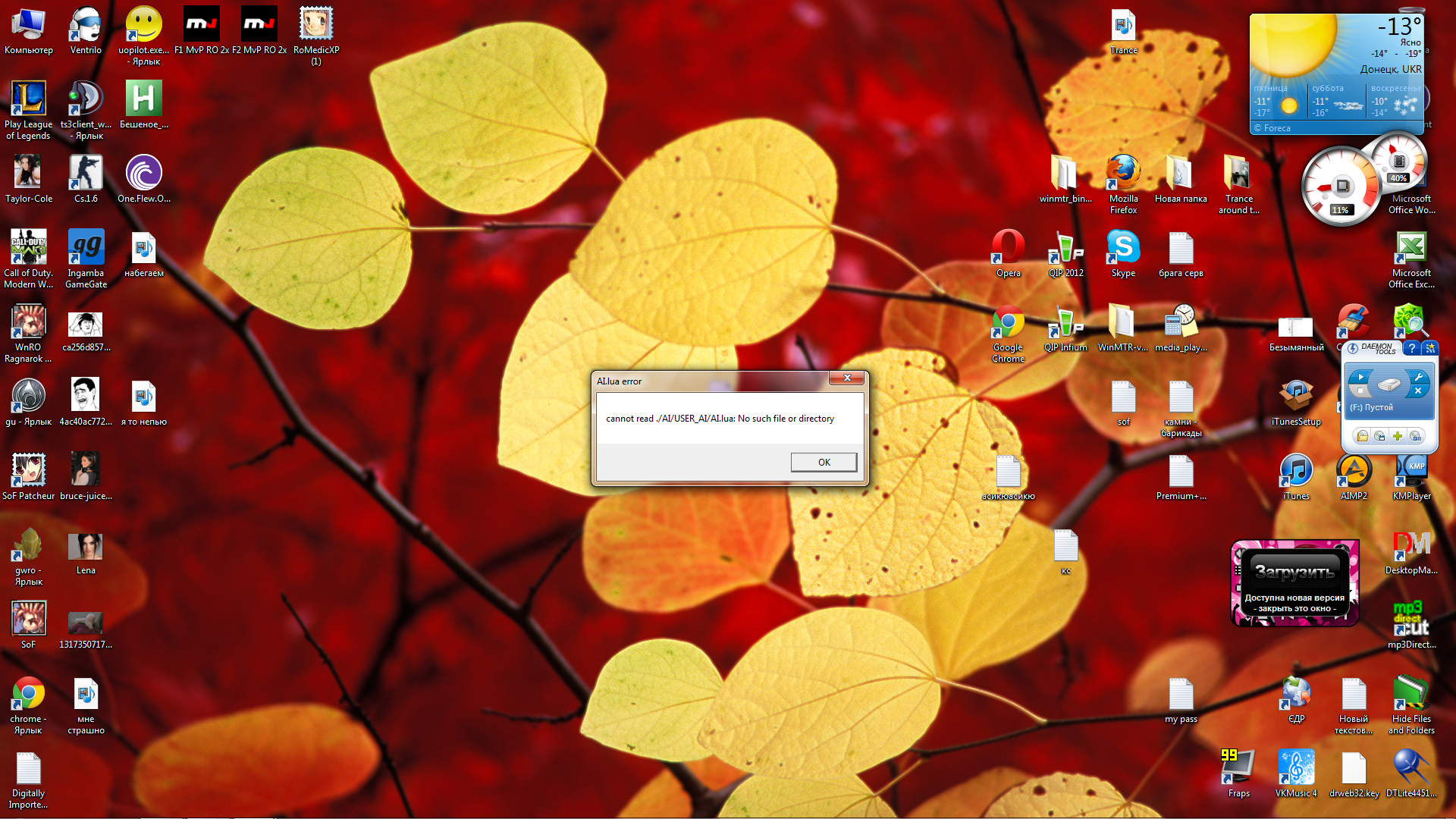Open Saturday (суббота) forecast in weather gadget
Screen dimensions: 1456x819
(1337, 100)
